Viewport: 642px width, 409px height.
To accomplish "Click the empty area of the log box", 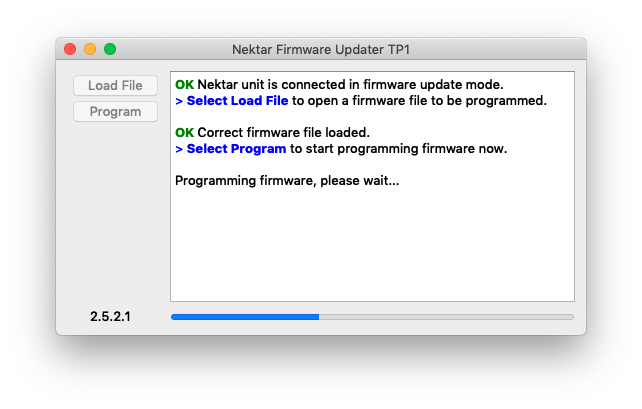I will (372, 246).
